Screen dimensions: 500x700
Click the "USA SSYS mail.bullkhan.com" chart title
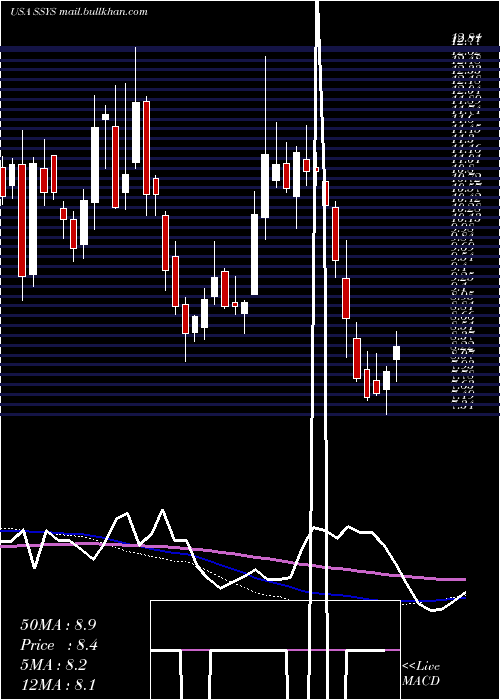coord(79,12)
